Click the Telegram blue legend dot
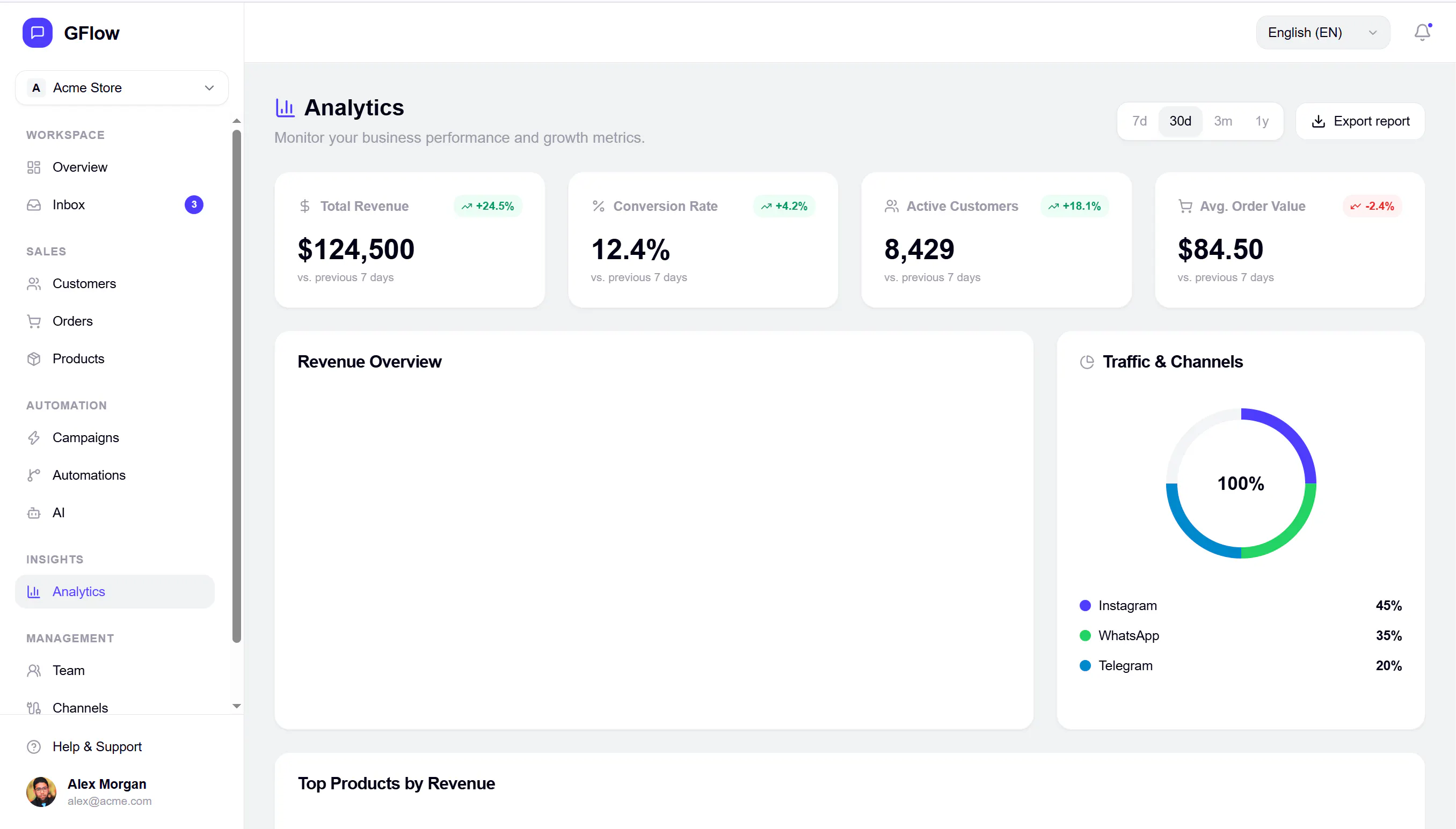1456x829 pixels. [1085, 666]
